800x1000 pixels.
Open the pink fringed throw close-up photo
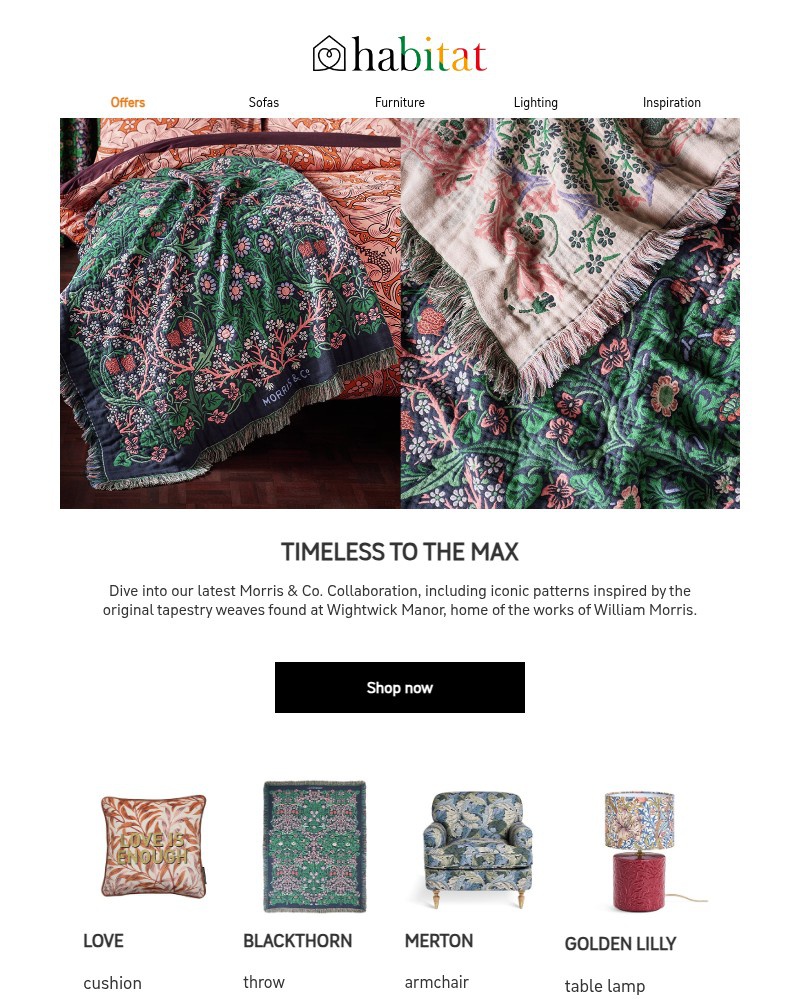(x=570, y=313)
